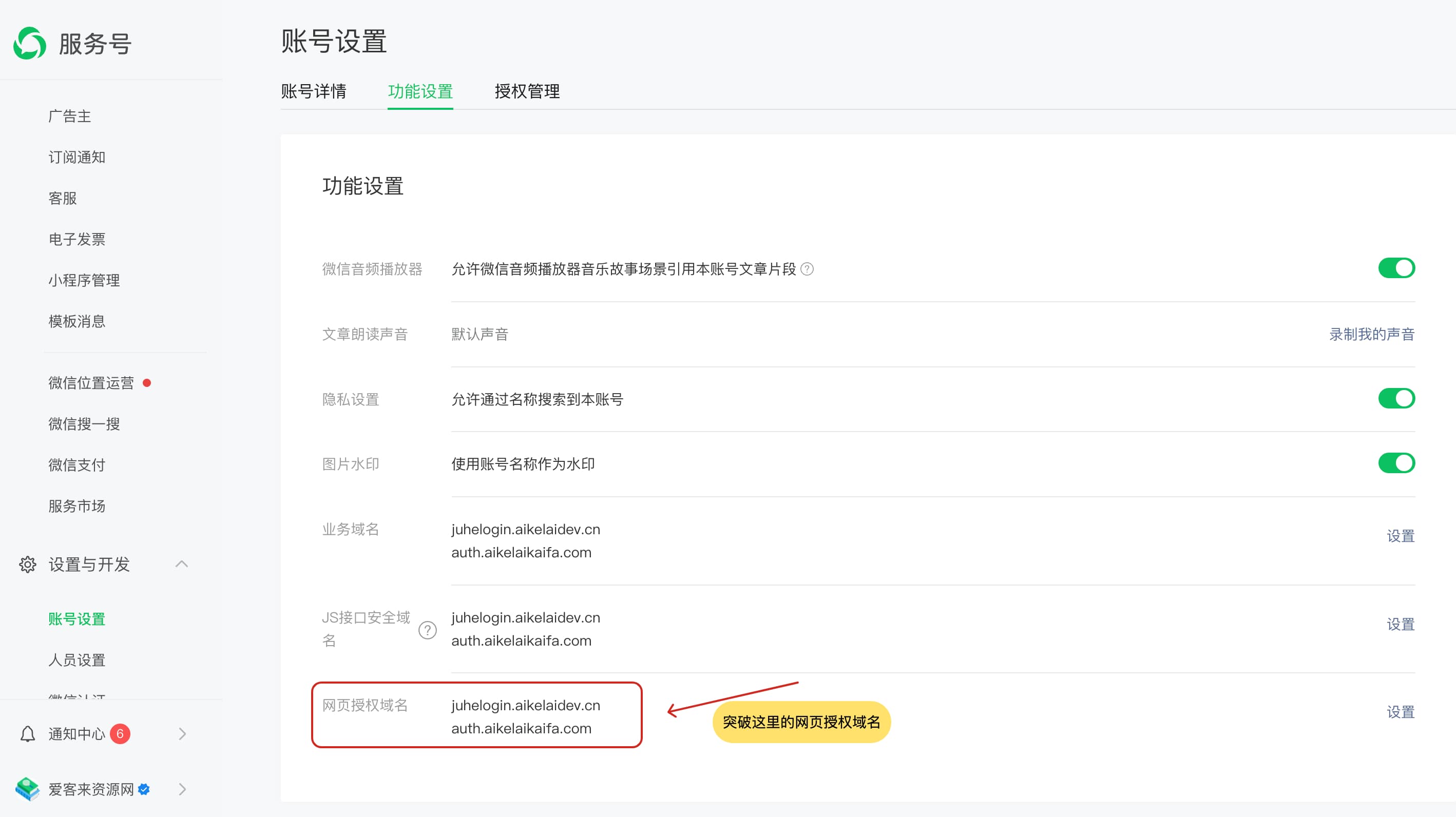
Task: Click the 服务号 green logo icon
Action: click(x=30, y=43)
